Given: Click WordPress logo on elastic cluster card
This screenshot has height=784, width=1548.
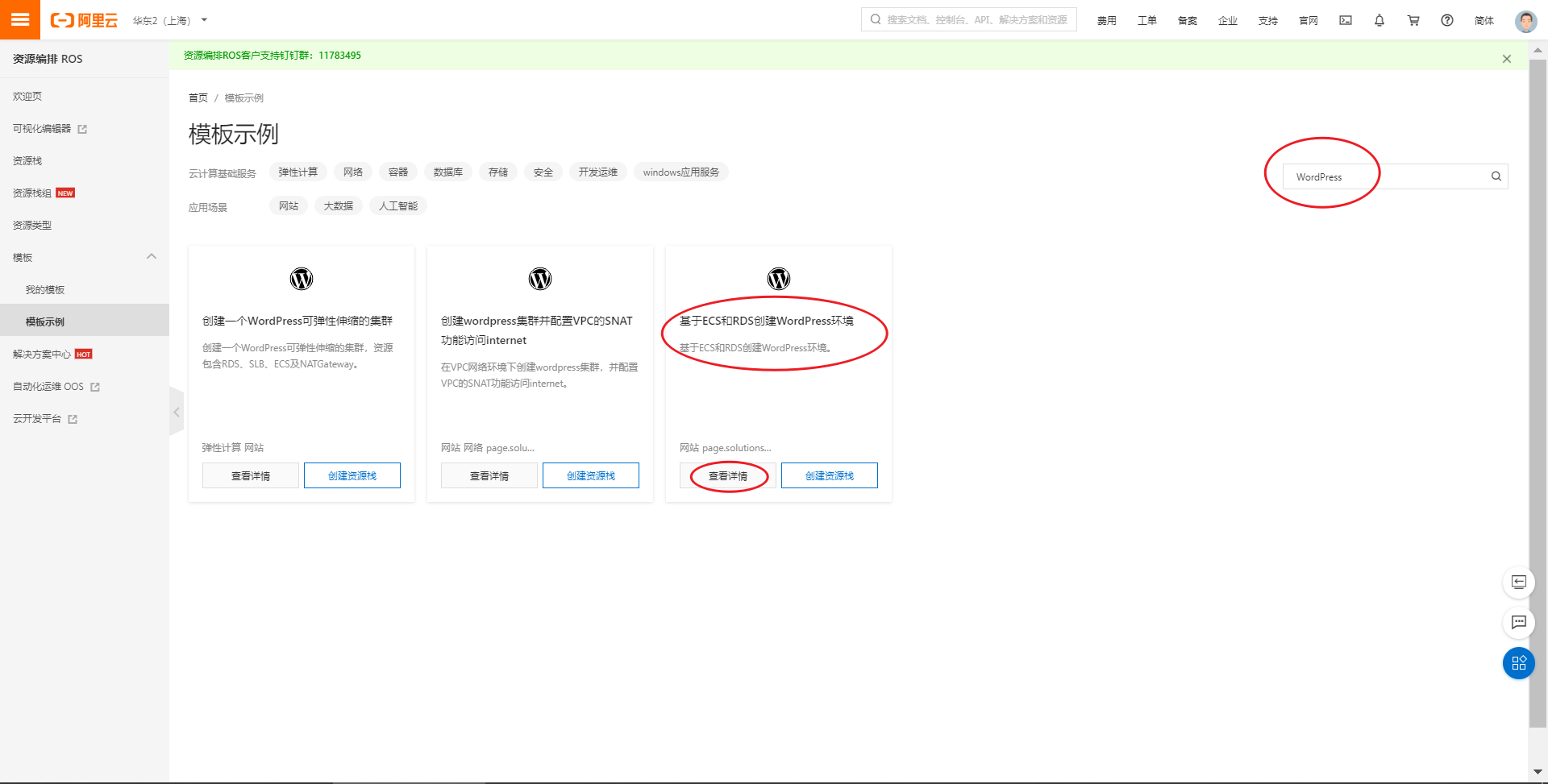Looking at the screenshot, I should click(x=302, y=279).
